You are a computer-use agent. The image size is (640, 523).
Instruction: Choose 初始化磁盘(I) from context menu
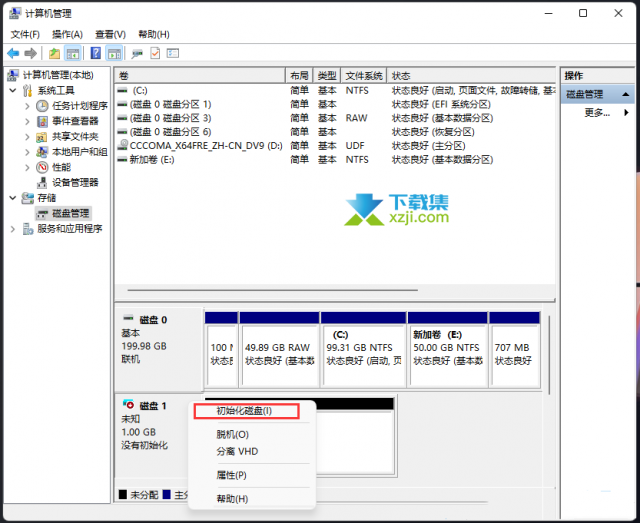point(247,411)
